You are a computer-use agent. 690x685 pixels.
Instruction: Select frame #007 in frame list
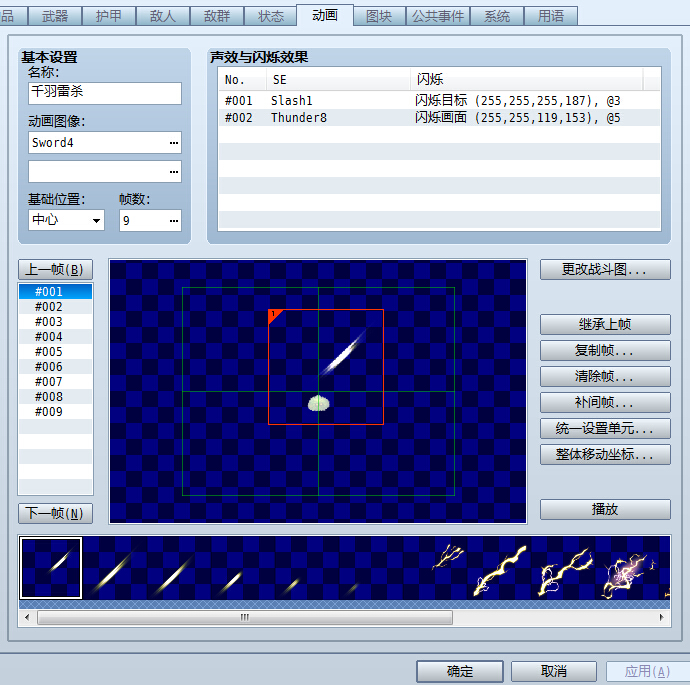coord(55,381)
